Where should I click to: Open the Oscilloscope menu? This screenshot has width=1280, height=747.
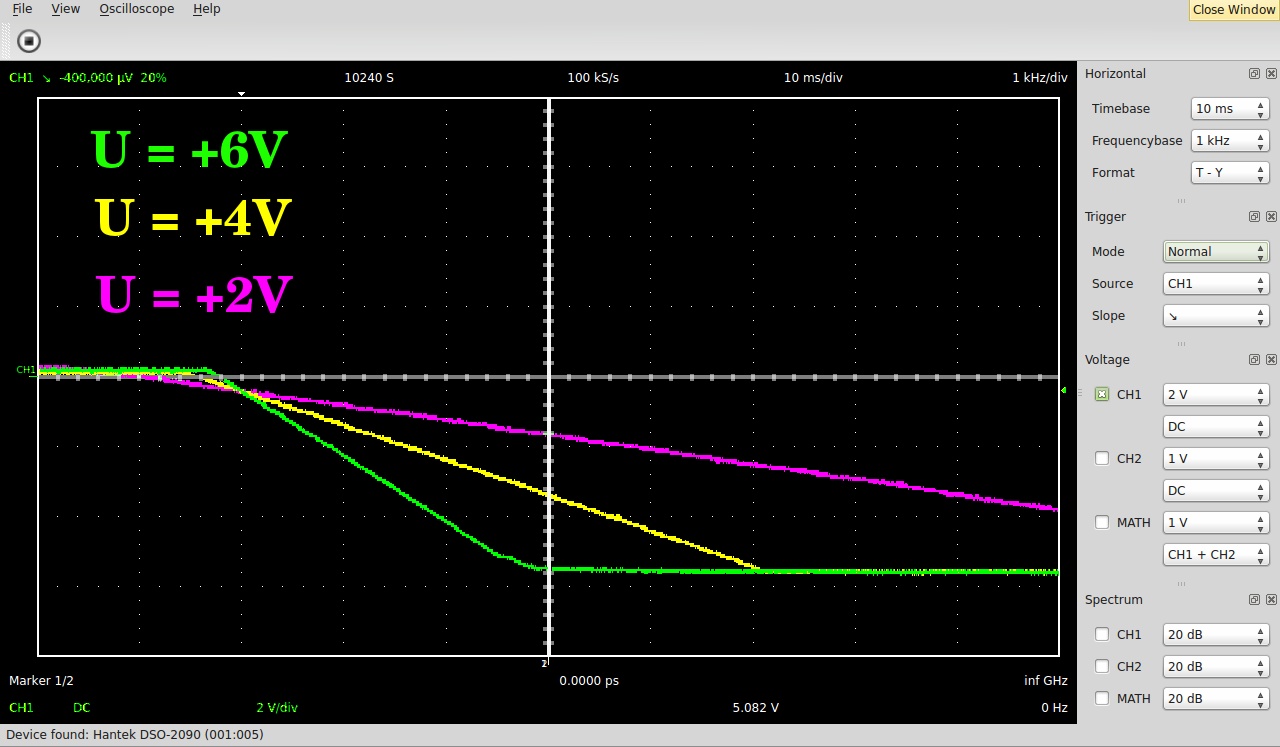pos(136,9)
